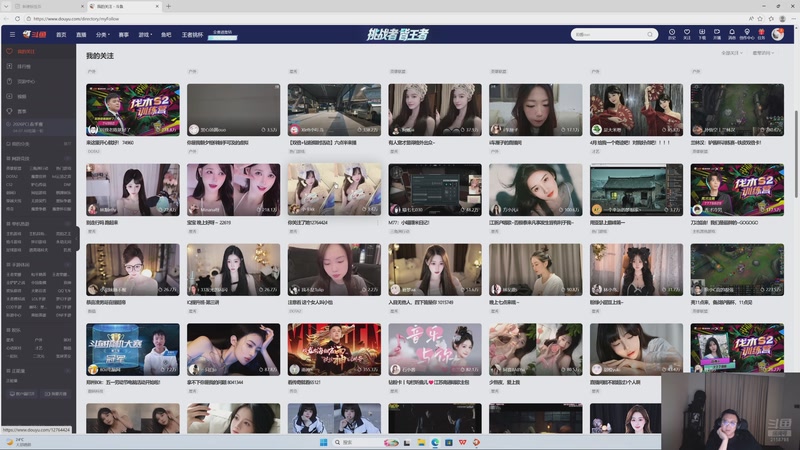Expand the 游戏 dropdown in nav bar
Screen dimensions: 800x450
(x=145, y=35)
